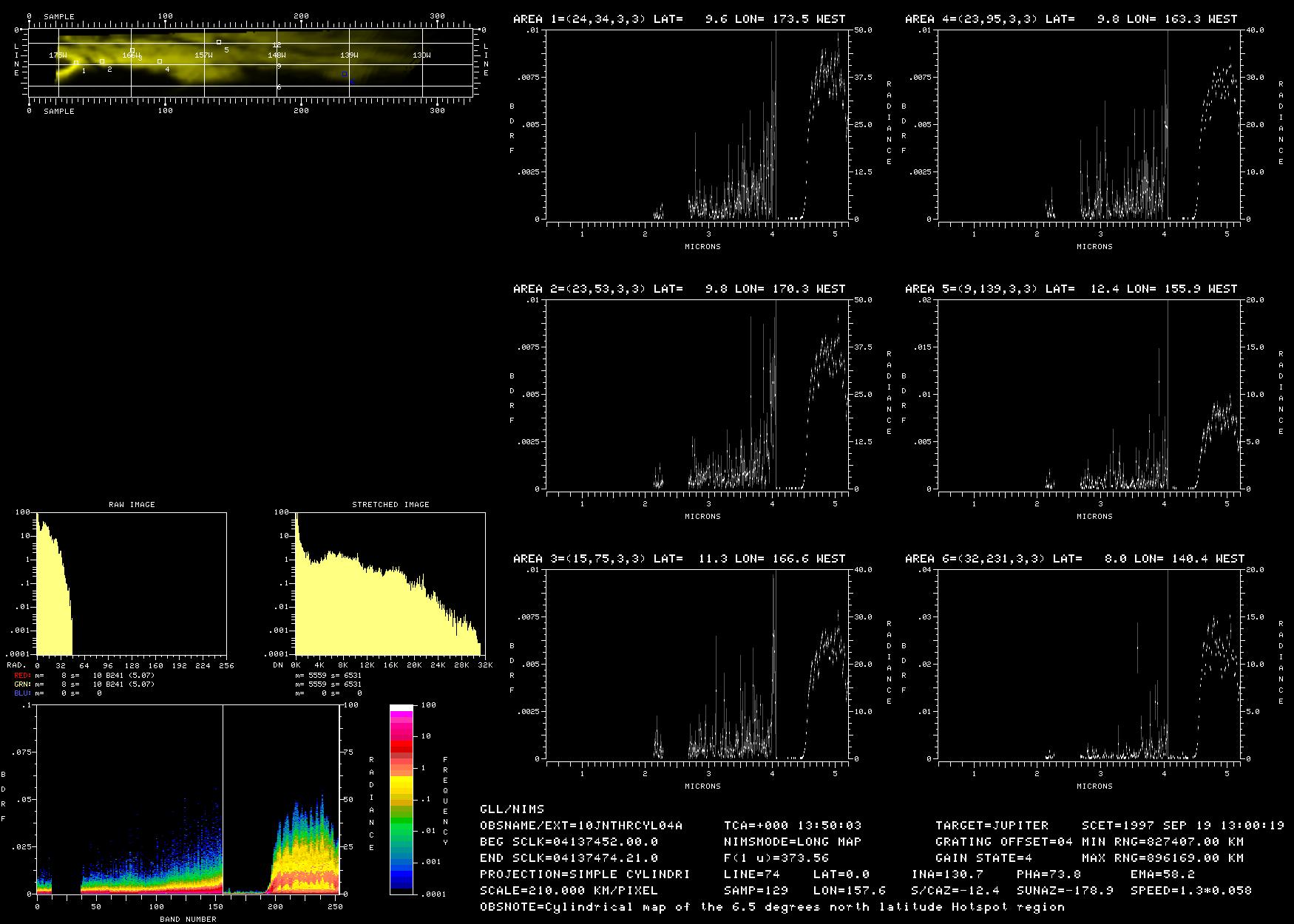Click the AREA 4 spectrum plot title
Viewport: 1294px width, 924px height.
click(1071, 19)
